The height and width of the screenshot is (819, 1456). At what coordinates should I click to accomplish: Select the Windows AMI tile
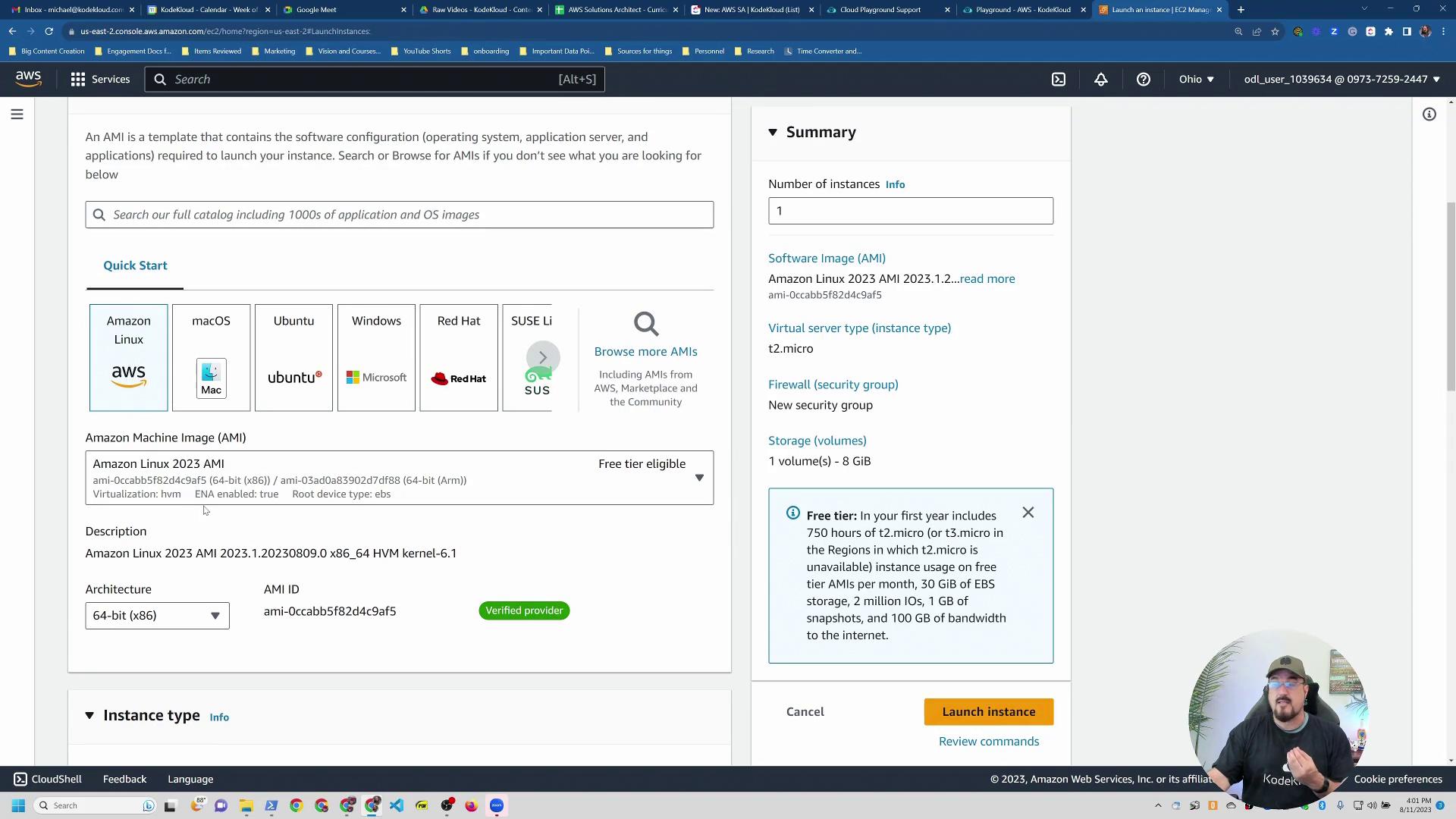(376, 357)
